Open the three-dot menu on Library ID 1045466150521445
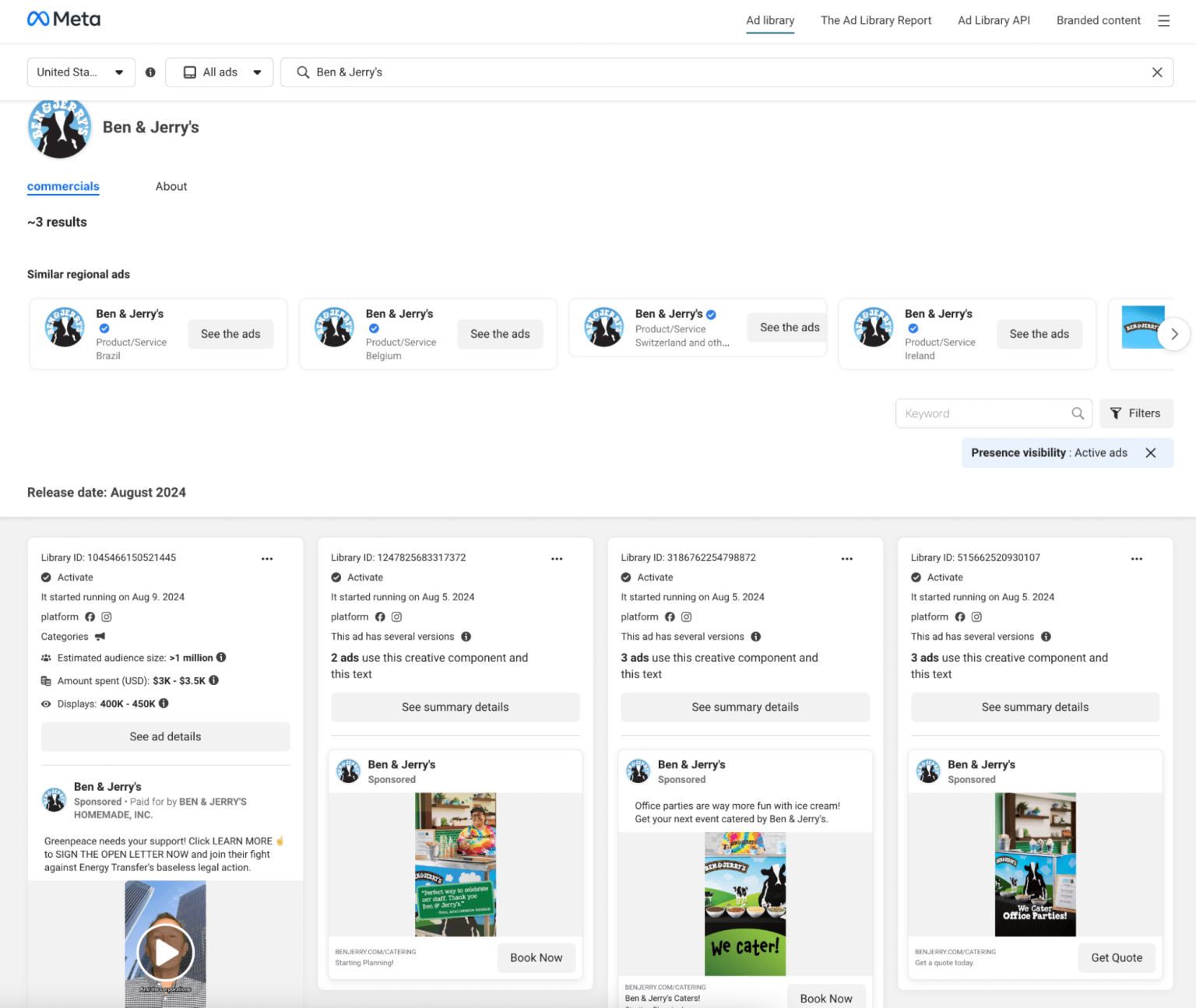The height and width of the screenshot is (1008, 1196). [267, 558]
